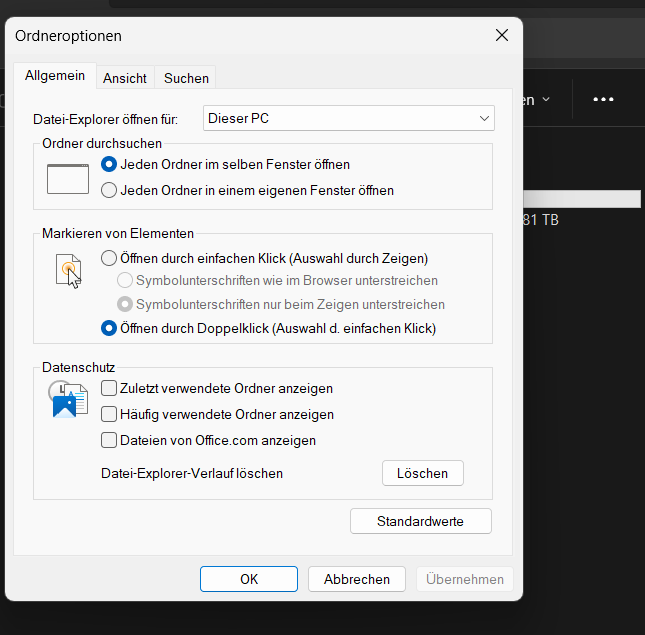645x635 pixels.
Task: Click the window preview icon in Ordner durchsuchen
Action: pos(68,179)
